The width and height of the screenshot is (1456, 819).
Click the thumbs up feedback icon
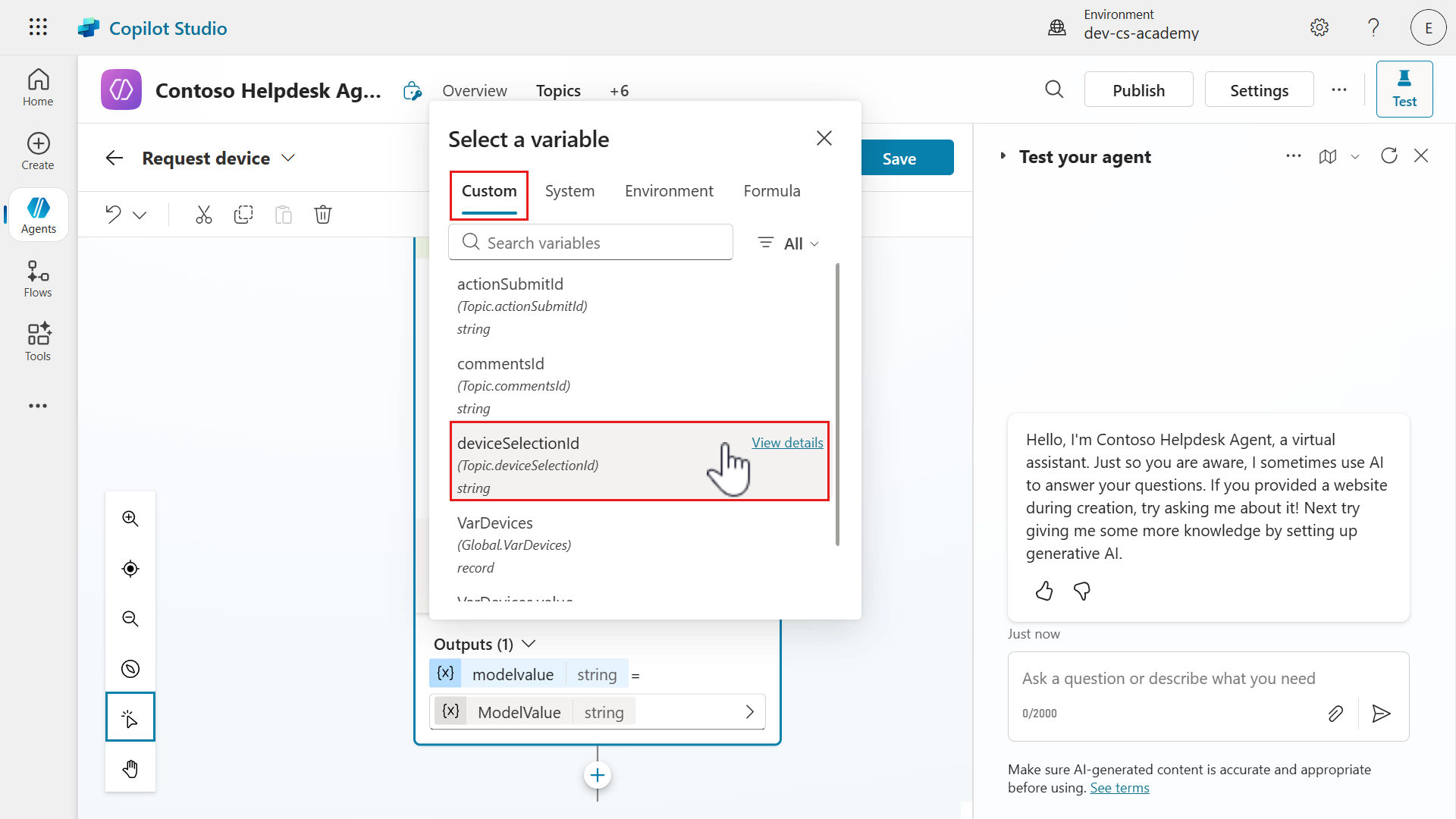pos(1044,591)
